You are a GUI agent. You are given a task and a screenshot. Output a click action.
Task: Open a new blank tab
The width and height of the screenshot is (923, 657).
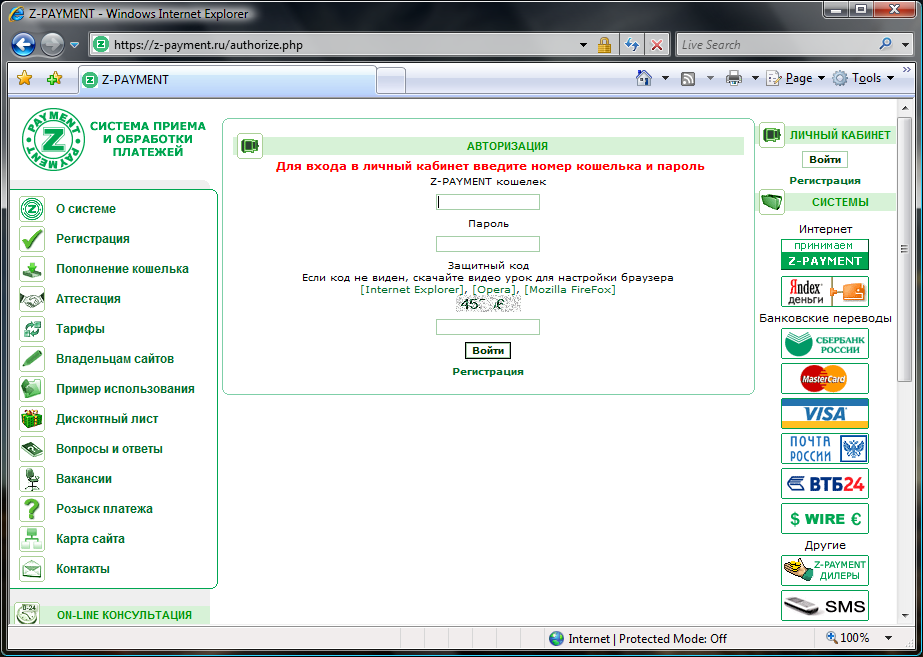[x=391, y=81]
